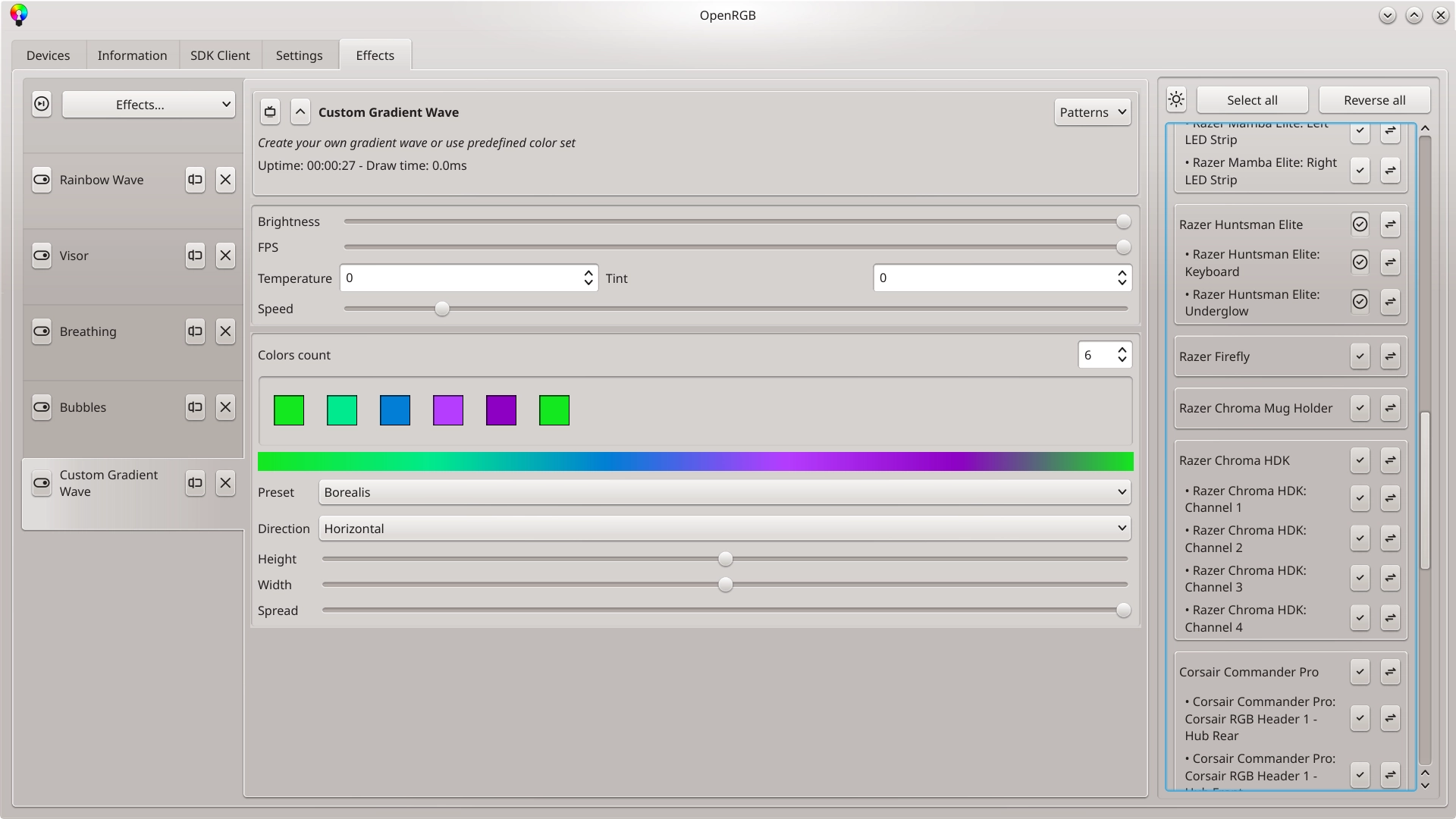
Task: Click the Reverse all button
Action: click(x=1374, y=100)
